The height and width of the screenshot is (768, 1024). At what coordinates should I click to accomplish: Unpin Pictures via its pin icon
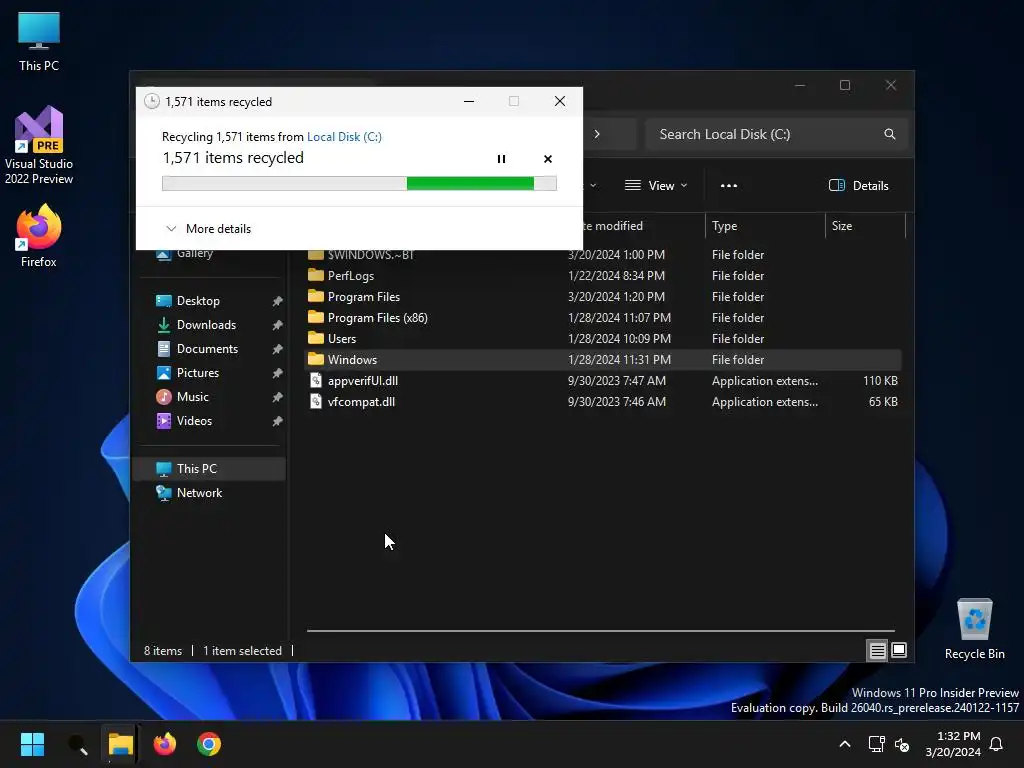(277, 373)
